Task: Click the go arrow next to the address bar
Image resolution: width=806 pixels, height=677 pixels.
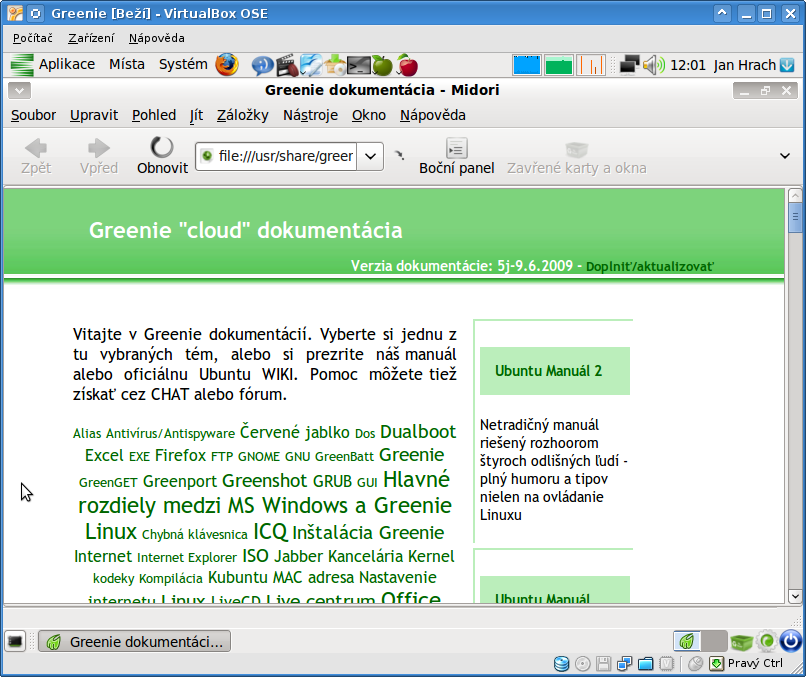Action: 399,155
